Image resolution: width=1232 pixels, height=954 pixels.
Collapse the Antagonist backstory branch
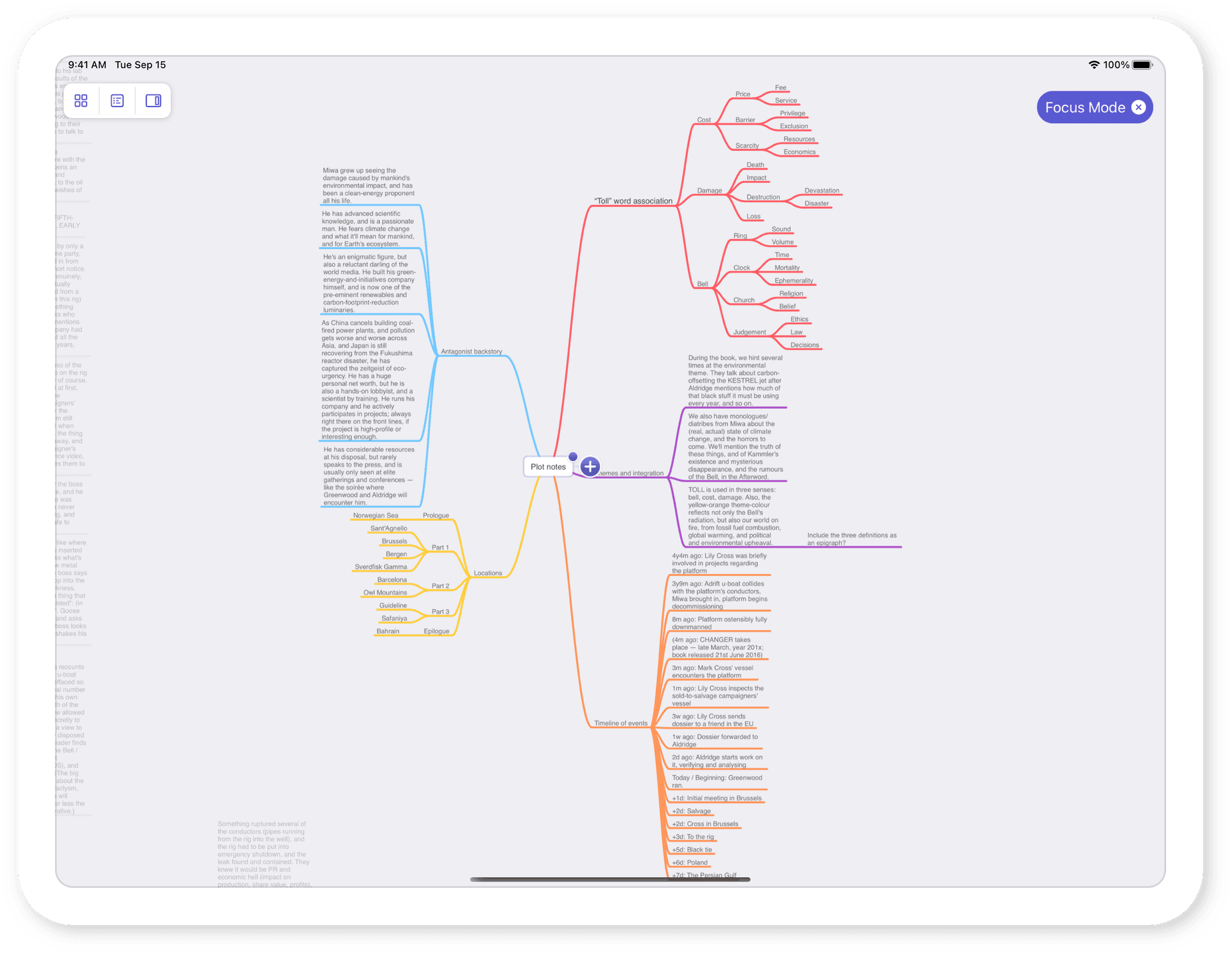(472, 352)
